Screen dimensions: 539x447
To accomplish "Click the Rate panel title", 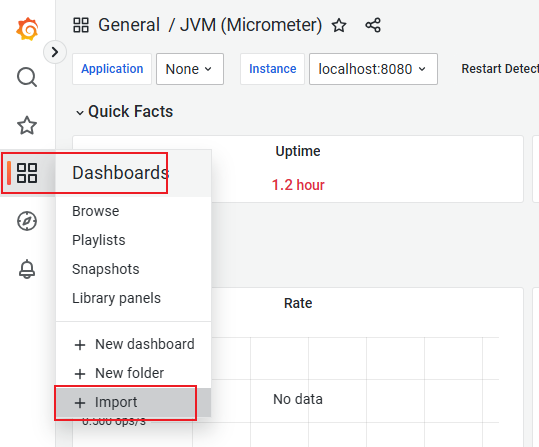I will point(298,303).
